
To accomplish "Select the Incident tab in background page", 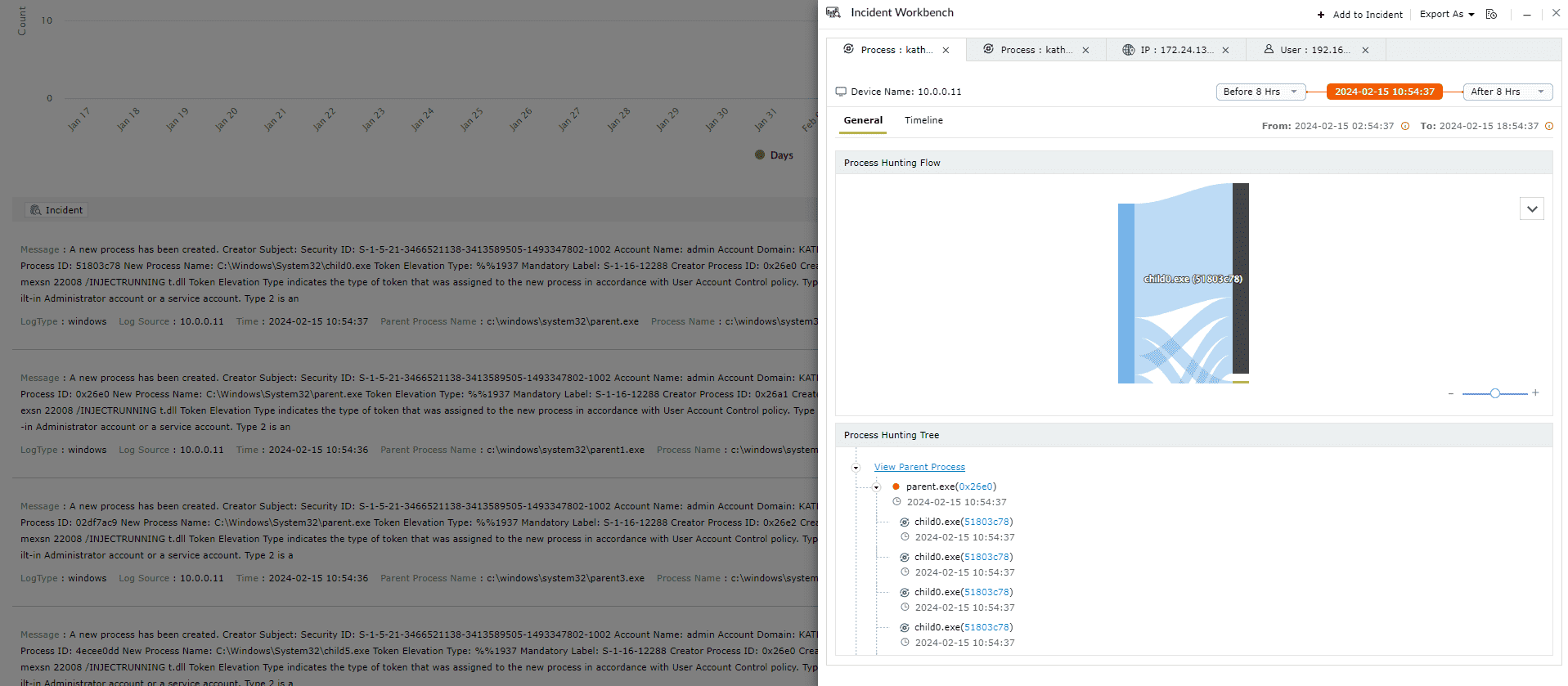I will coord(56,210).
